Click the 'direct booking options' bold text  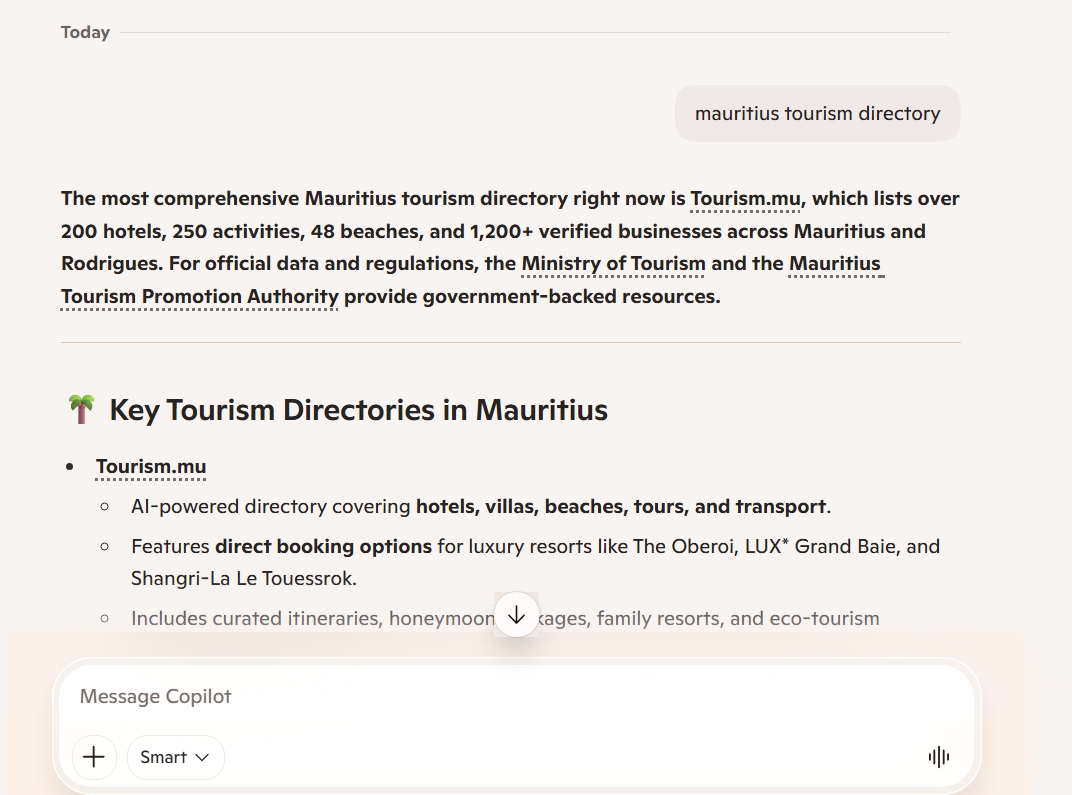click(323, 546)
